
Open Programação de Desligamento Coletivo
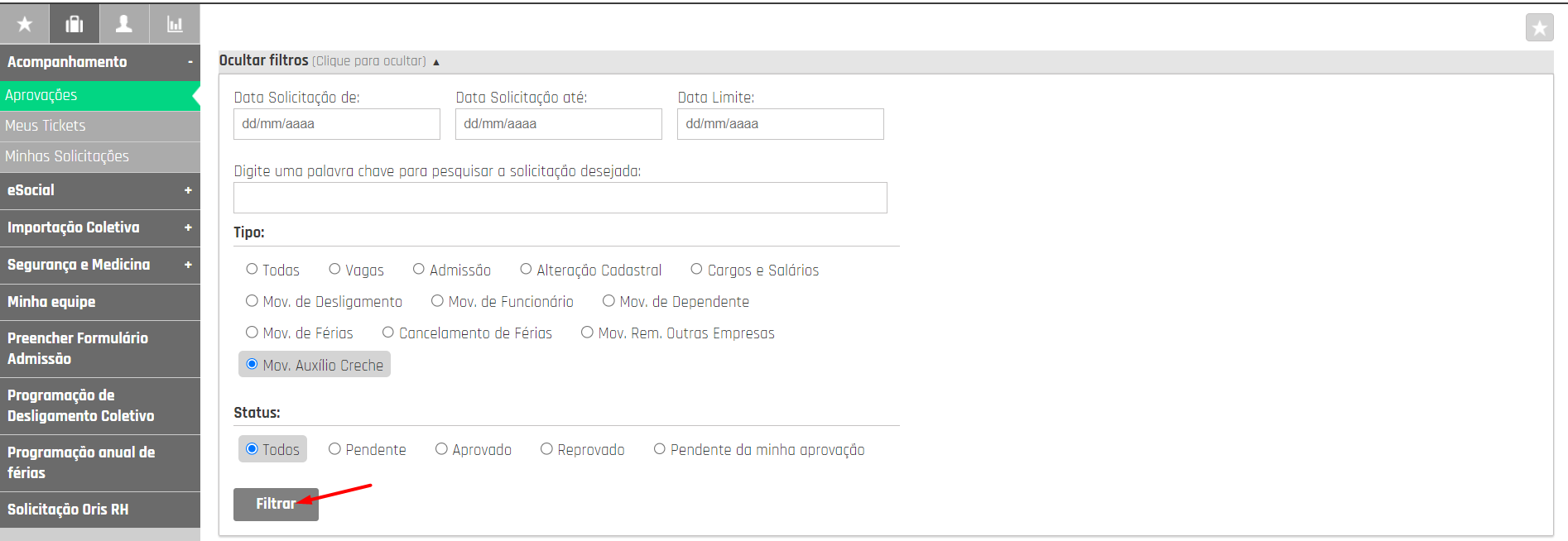point(100,405)
